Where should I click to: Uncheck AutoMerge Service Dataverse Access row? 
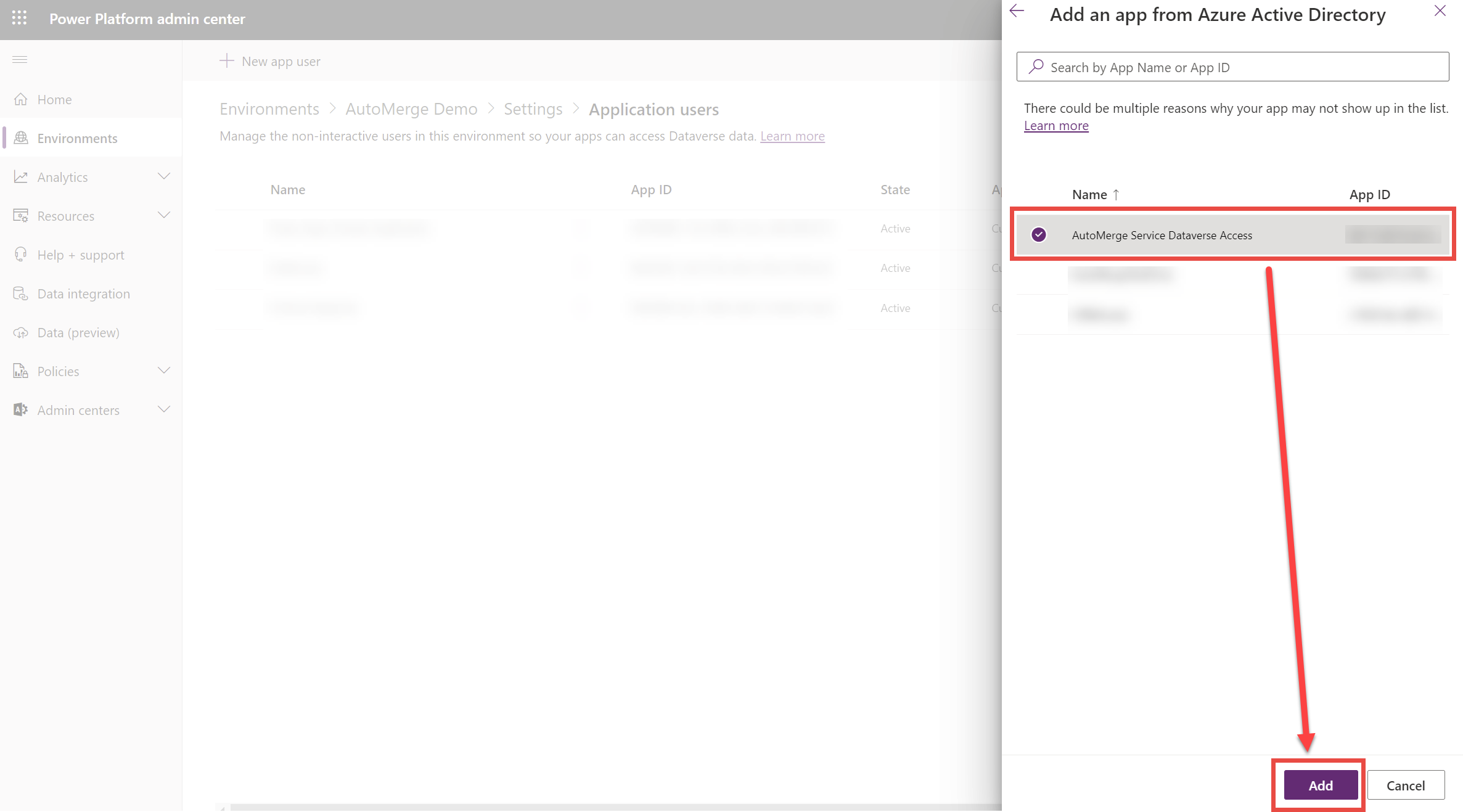1039,234
